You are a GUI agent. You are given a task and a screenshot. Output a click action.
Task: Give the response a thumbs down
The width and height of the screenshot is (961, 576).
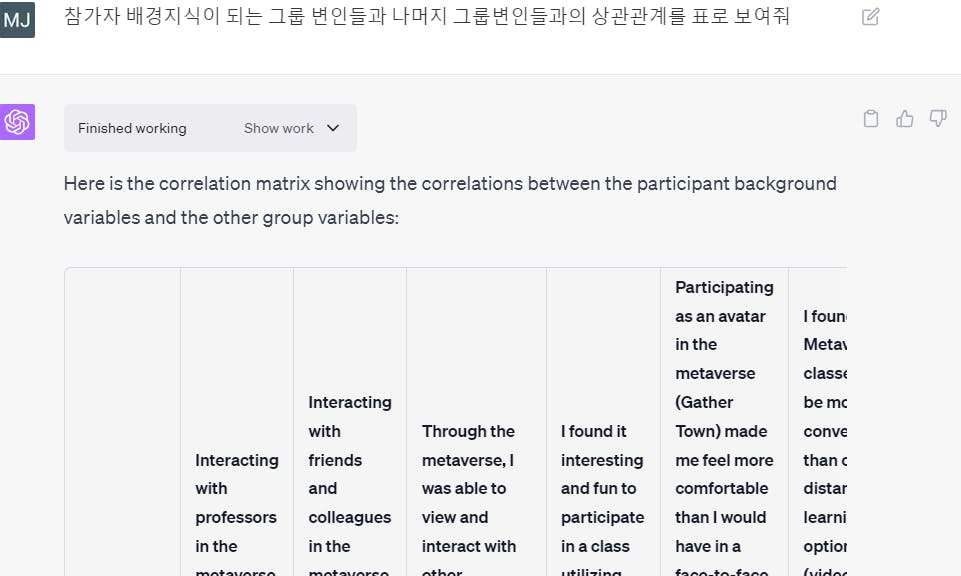938,119
